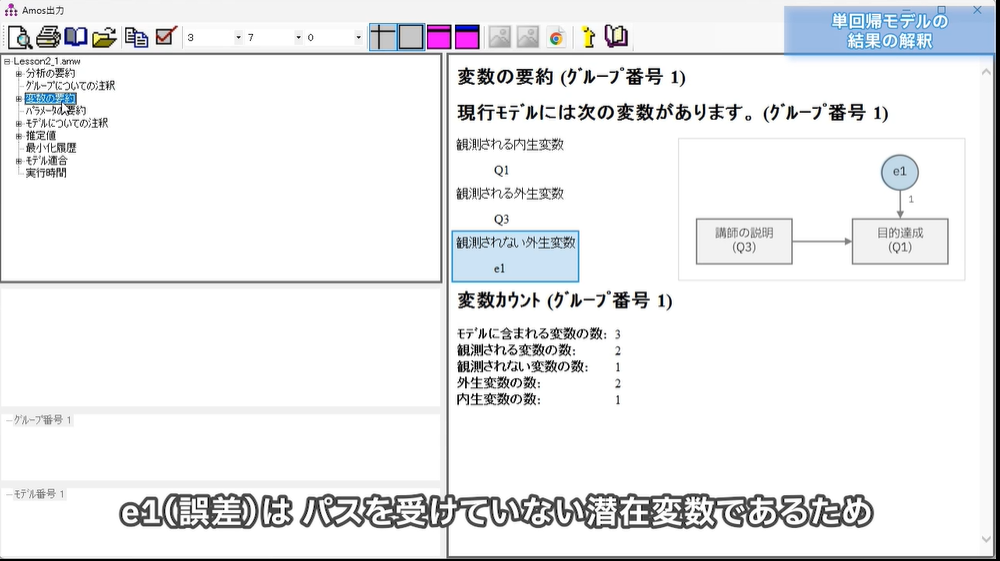Select モデル適合 label in the tree

(46, 161)
